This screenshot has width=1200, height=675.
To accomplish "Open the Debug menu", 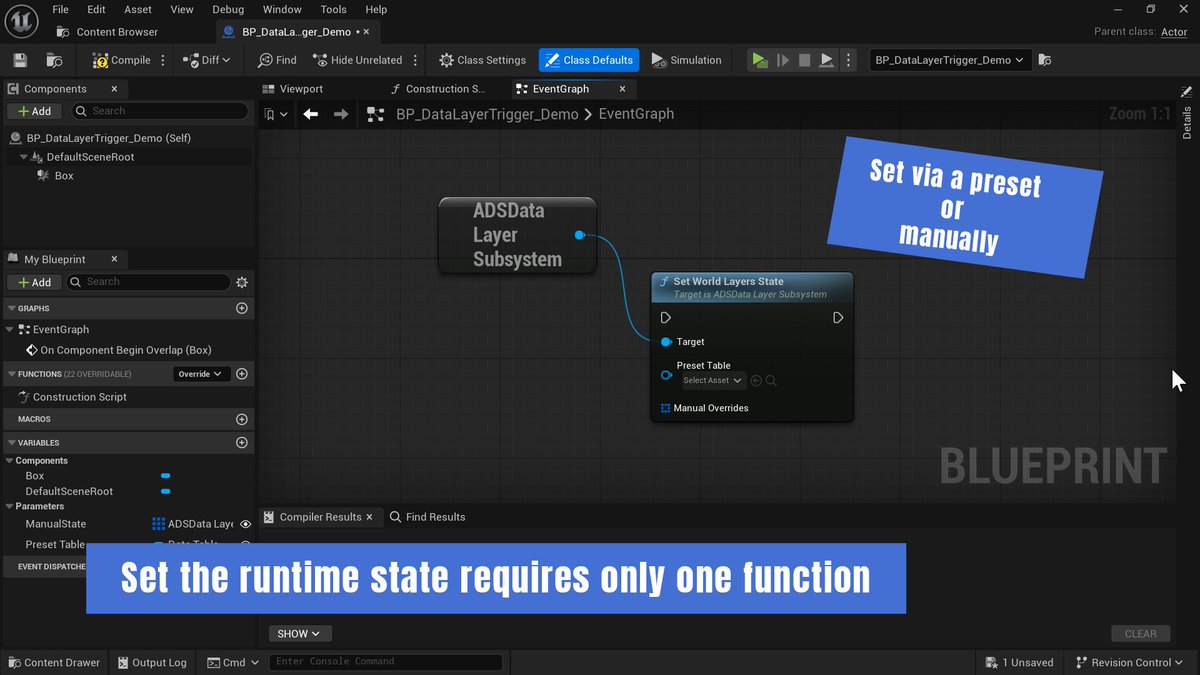I will coord(228,9).
